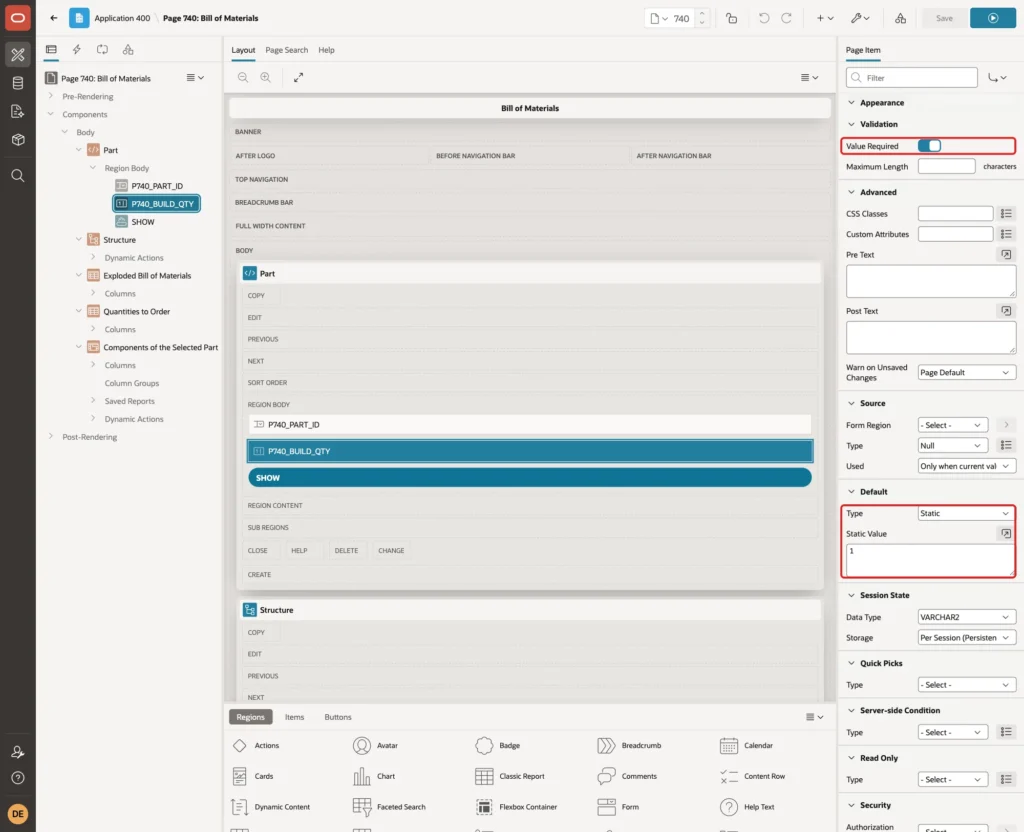Select the Layout tab
Viewport: 1024px width, 832px height.
pyautogui.click(x=243, y=50)
